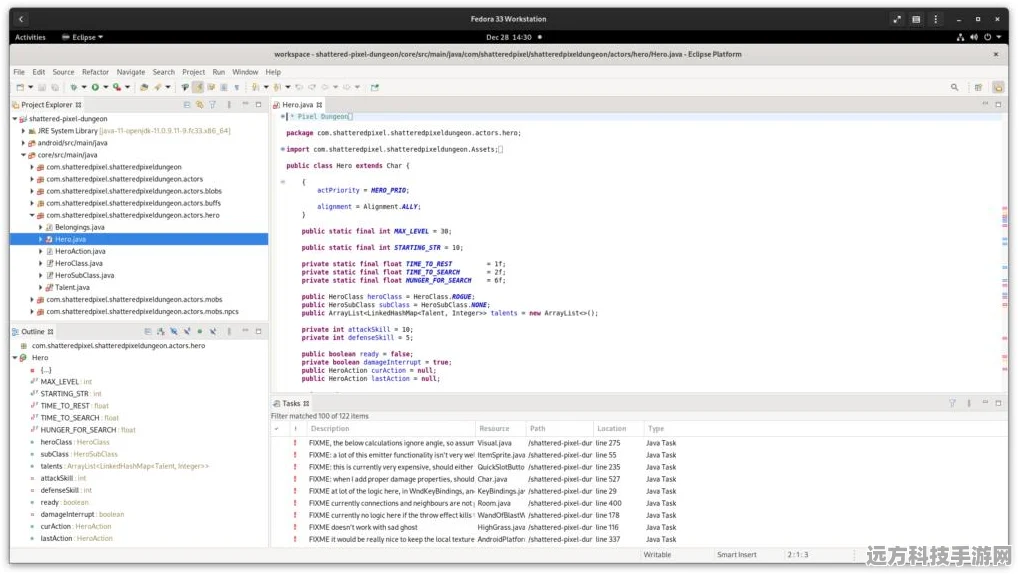Image resolution: width=1018 pixels, height=574 pixels.
Task: Open the Refactor menu
Action: click(95, 72)
